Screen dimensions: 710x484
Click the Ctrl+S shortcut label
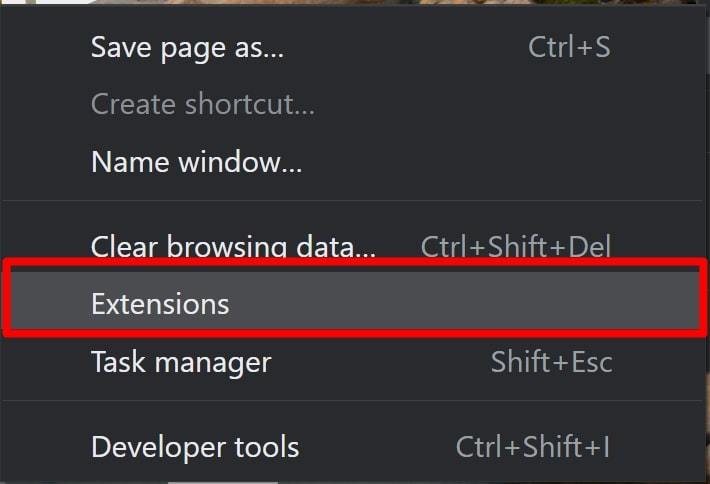tap(569, 47)
